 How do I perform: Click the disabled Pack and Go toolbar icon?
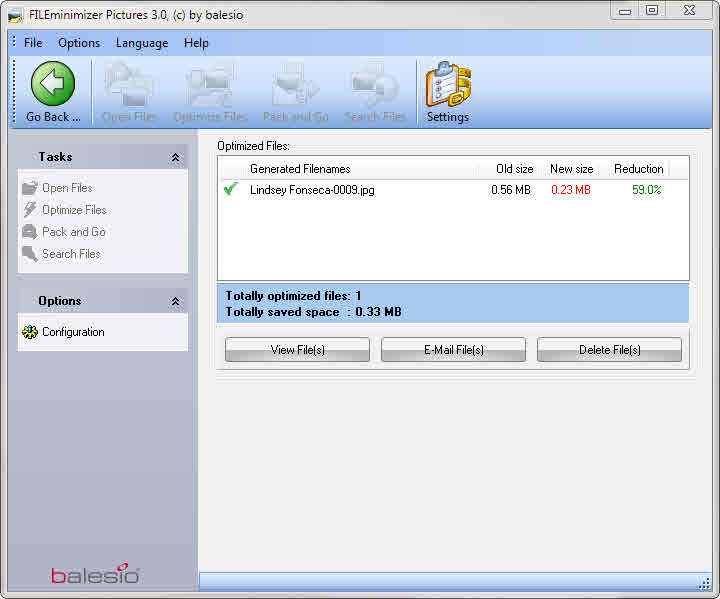[295, 85]
